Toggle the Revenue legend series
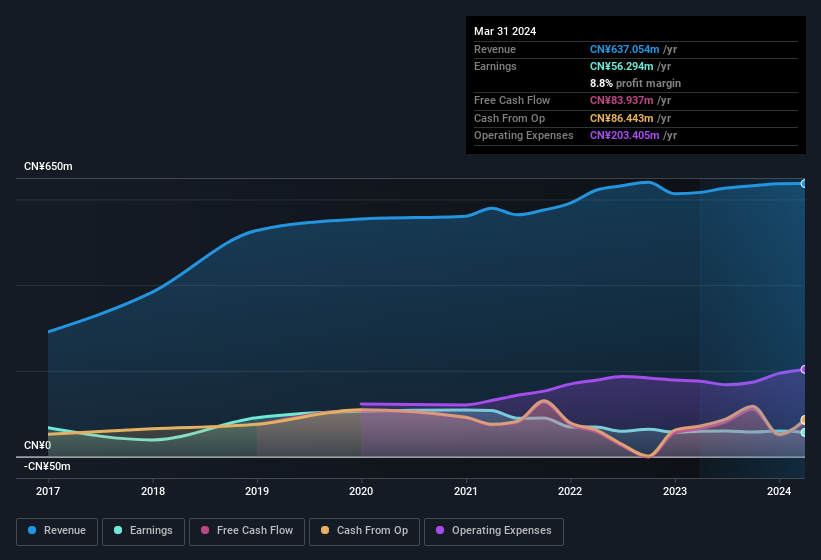 click(57, 531)
